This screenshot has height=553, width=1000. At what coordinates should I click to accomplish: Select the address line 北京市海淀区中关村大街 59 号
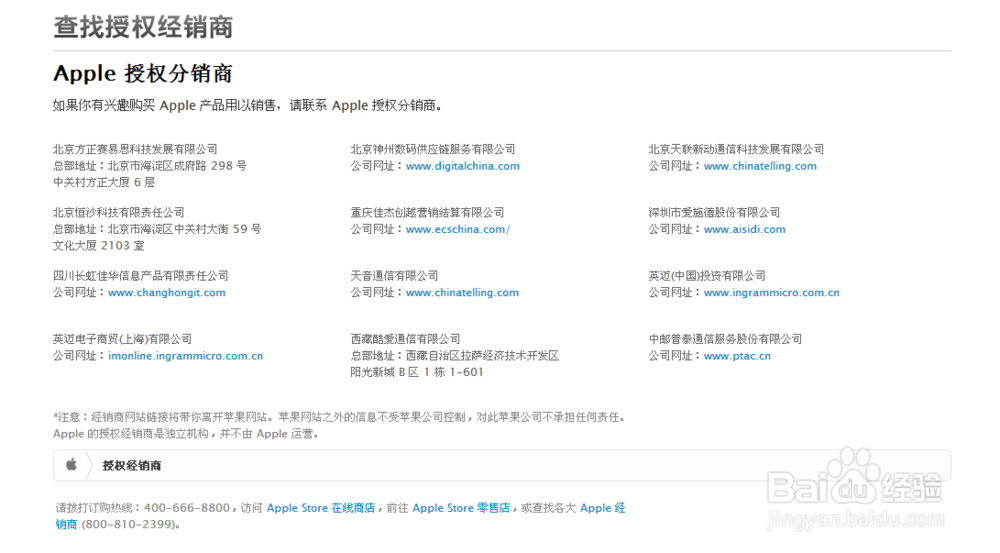[x=184, y=229]
